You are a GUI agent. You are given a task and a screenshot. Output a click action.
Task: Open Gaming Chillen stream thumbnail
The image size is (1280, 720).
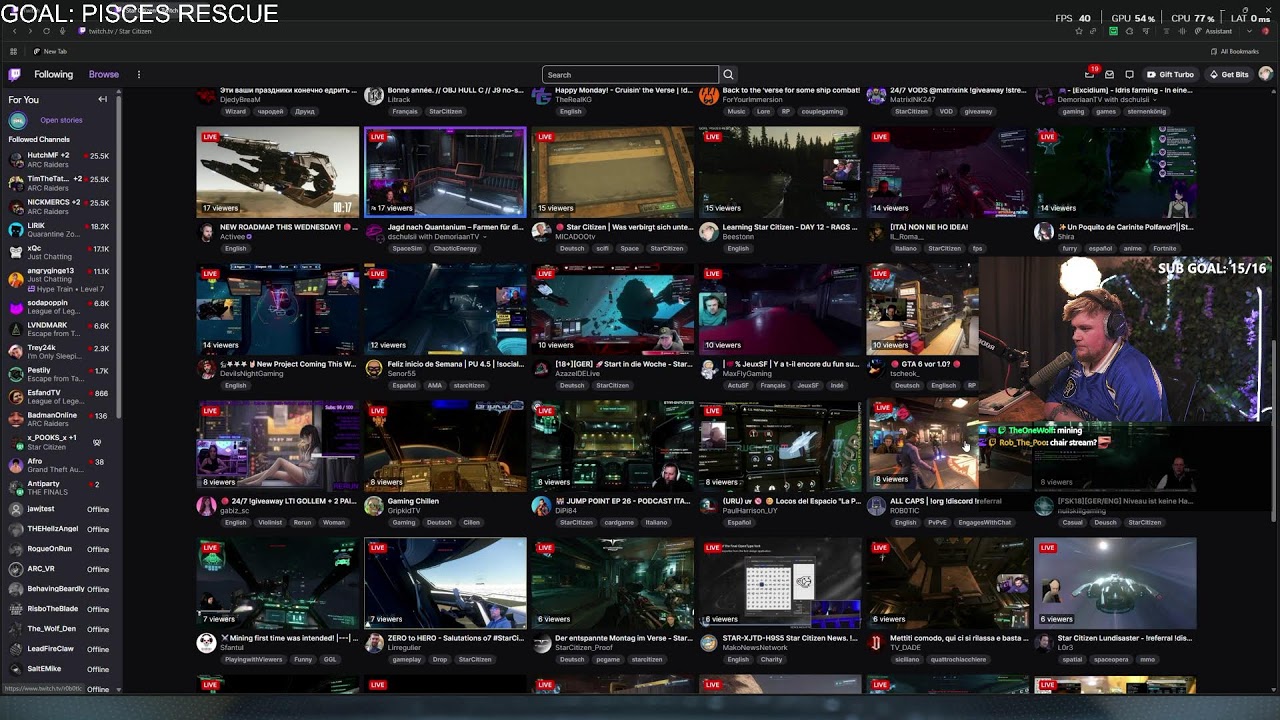click(445, 445)
